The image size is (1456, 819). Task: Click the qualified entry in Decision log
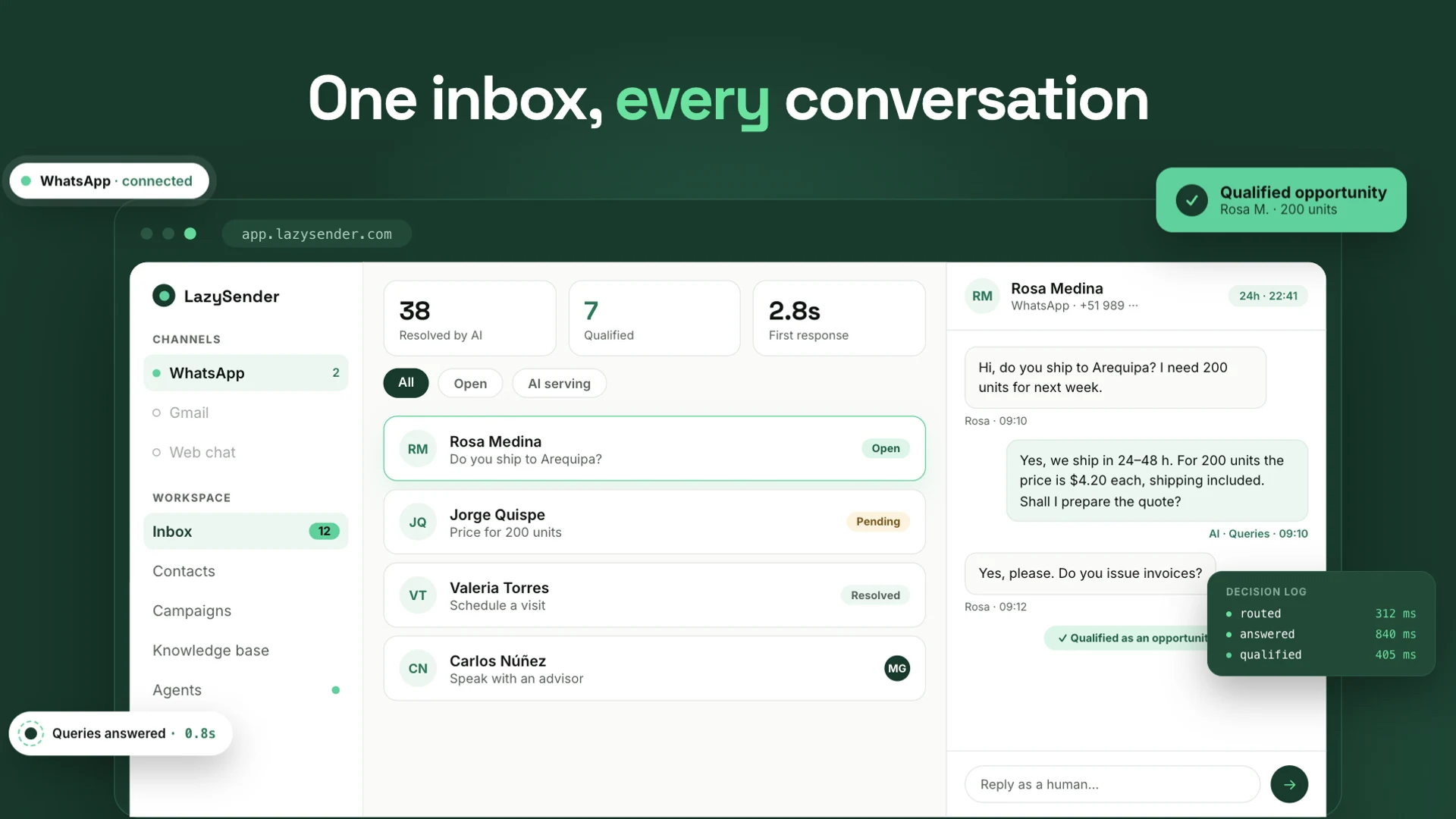coord(1321,654)
